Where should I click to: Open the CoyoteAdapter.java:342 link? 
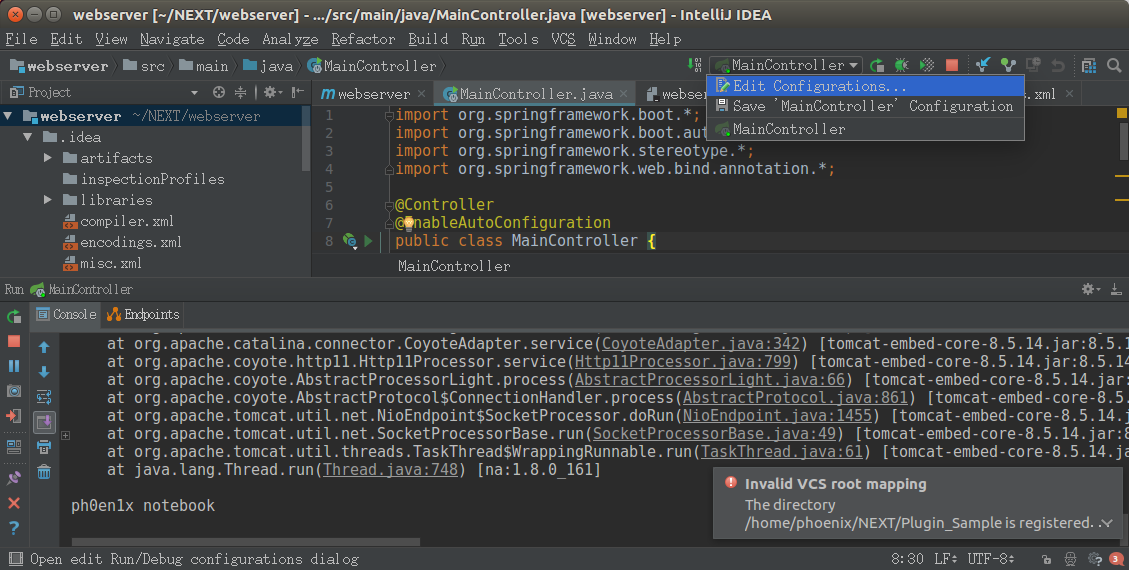coord(701,343)
